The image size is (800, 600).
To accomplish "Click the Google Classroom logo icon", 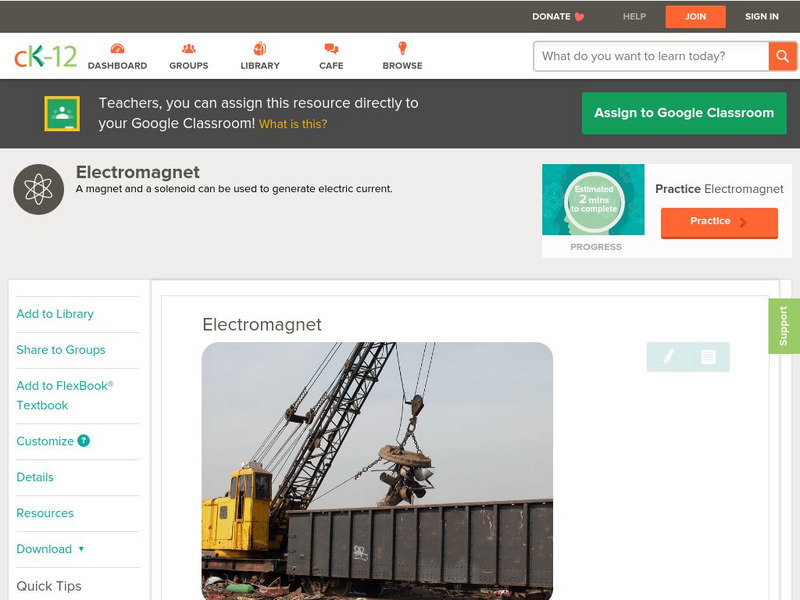I will click(x=62, y=113).
